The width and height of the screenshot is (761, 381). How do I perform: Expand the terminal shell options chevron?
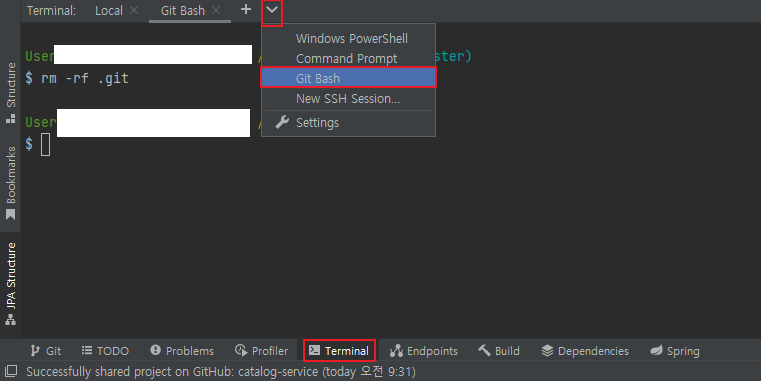click(x=272, y=10)
